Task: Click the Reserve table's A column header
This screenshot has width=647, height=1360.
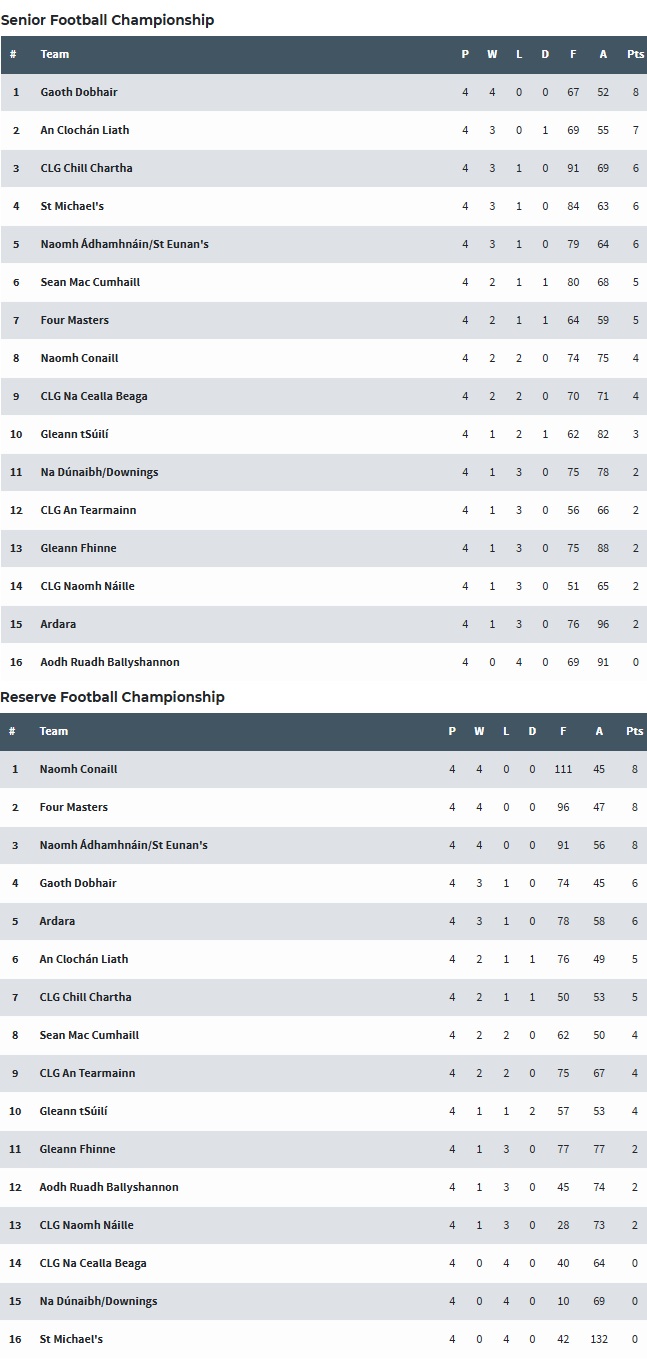Action: (599, 731)
